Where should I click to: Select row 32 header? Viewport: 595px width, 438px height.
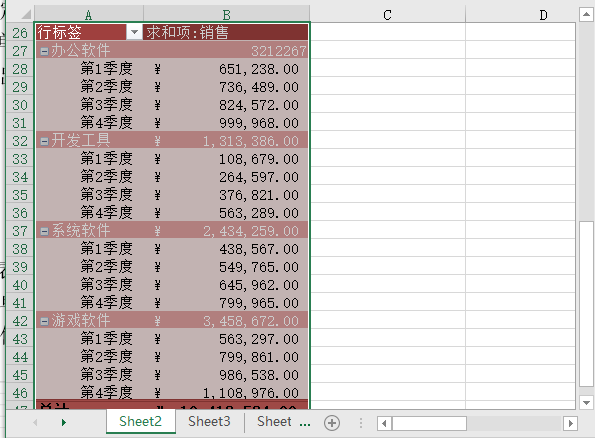pos(20,141)
